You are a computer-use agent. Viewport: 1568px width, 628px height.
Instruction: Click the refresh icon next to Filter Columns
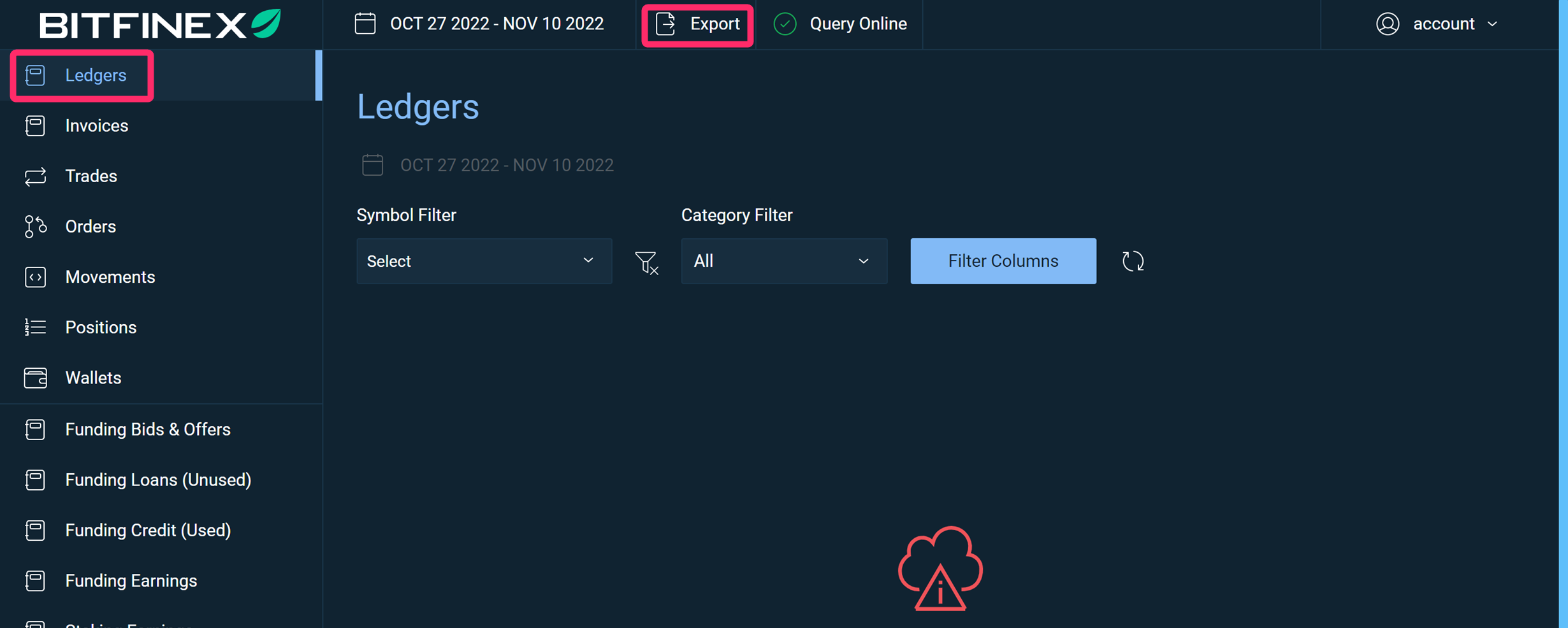(1133, 260)
